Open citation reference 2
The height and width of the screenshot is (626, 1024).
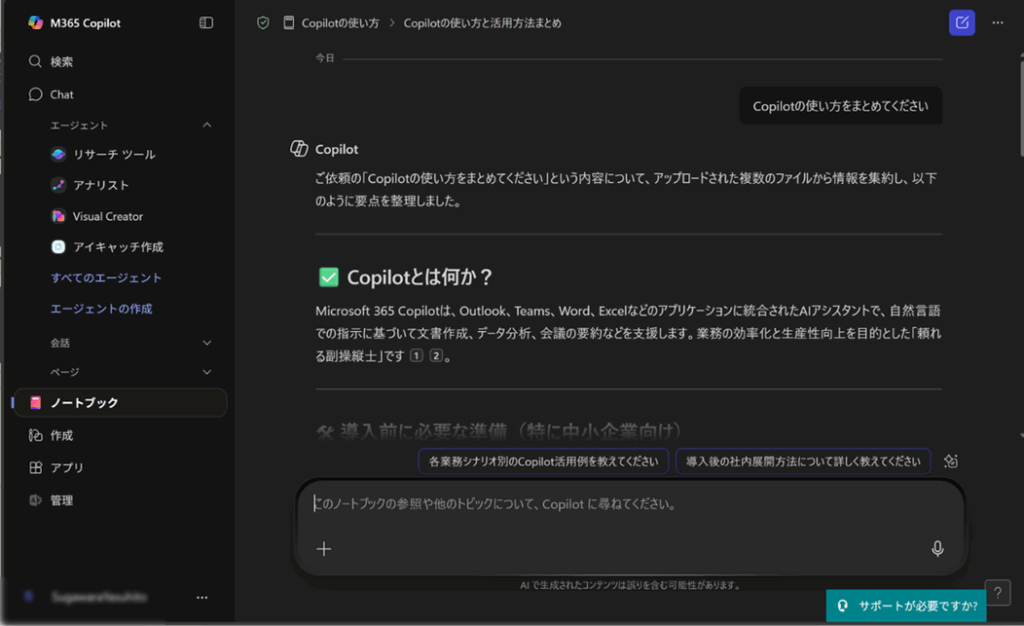(x=436, y=356)
